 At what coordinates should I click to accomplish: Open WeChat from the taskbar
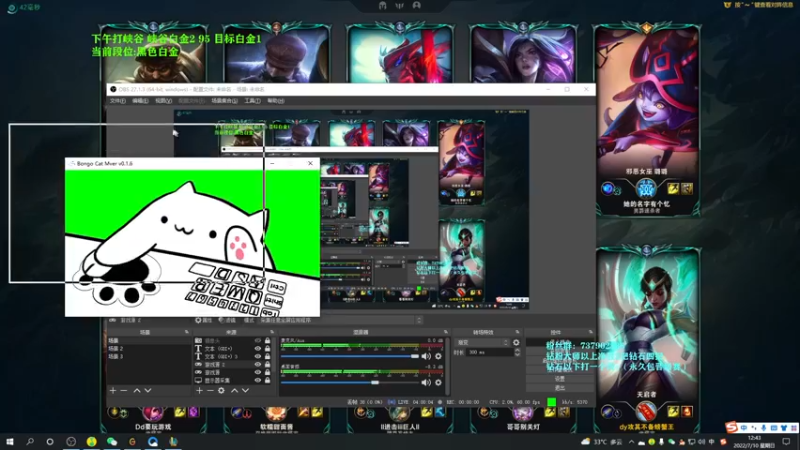coord(112,441)
